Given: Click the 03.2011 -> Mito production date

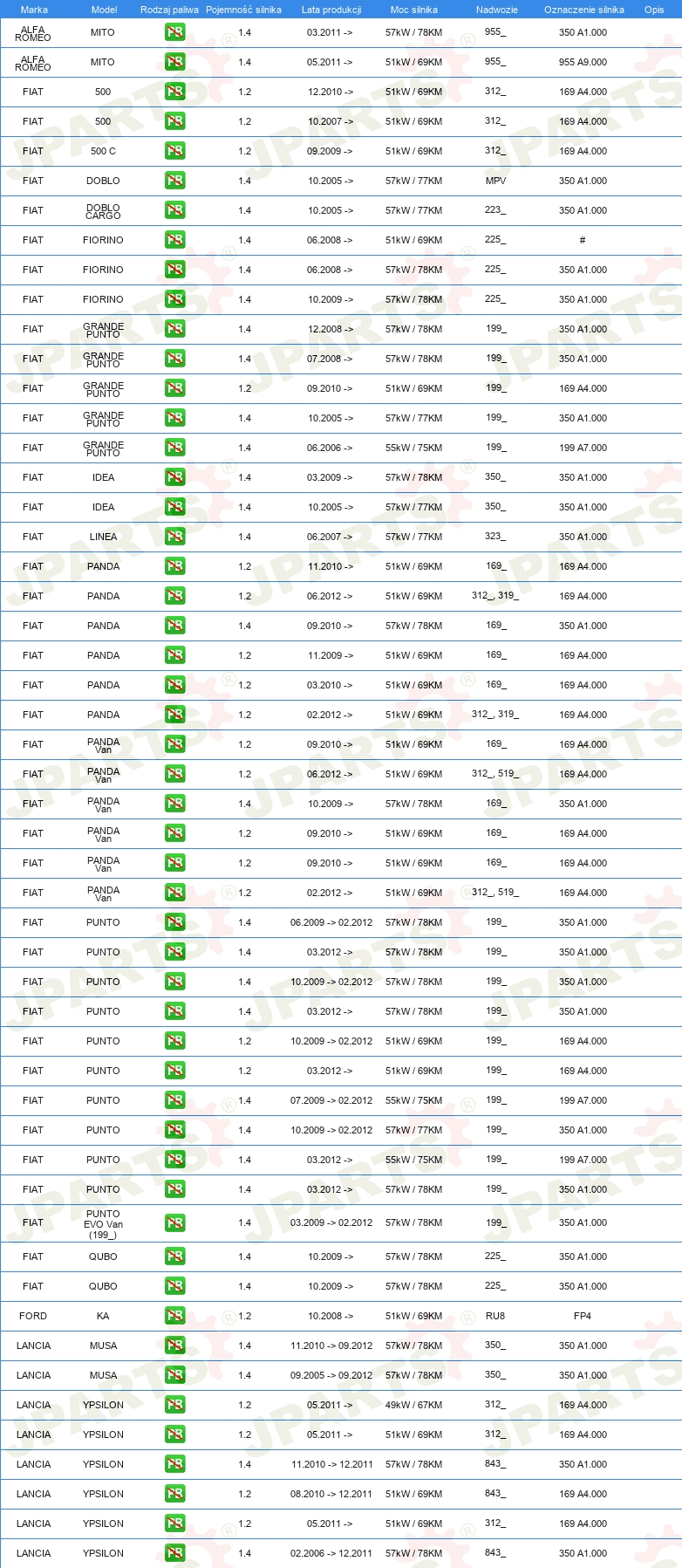Looking at the screenshot, I should [331, 32].
